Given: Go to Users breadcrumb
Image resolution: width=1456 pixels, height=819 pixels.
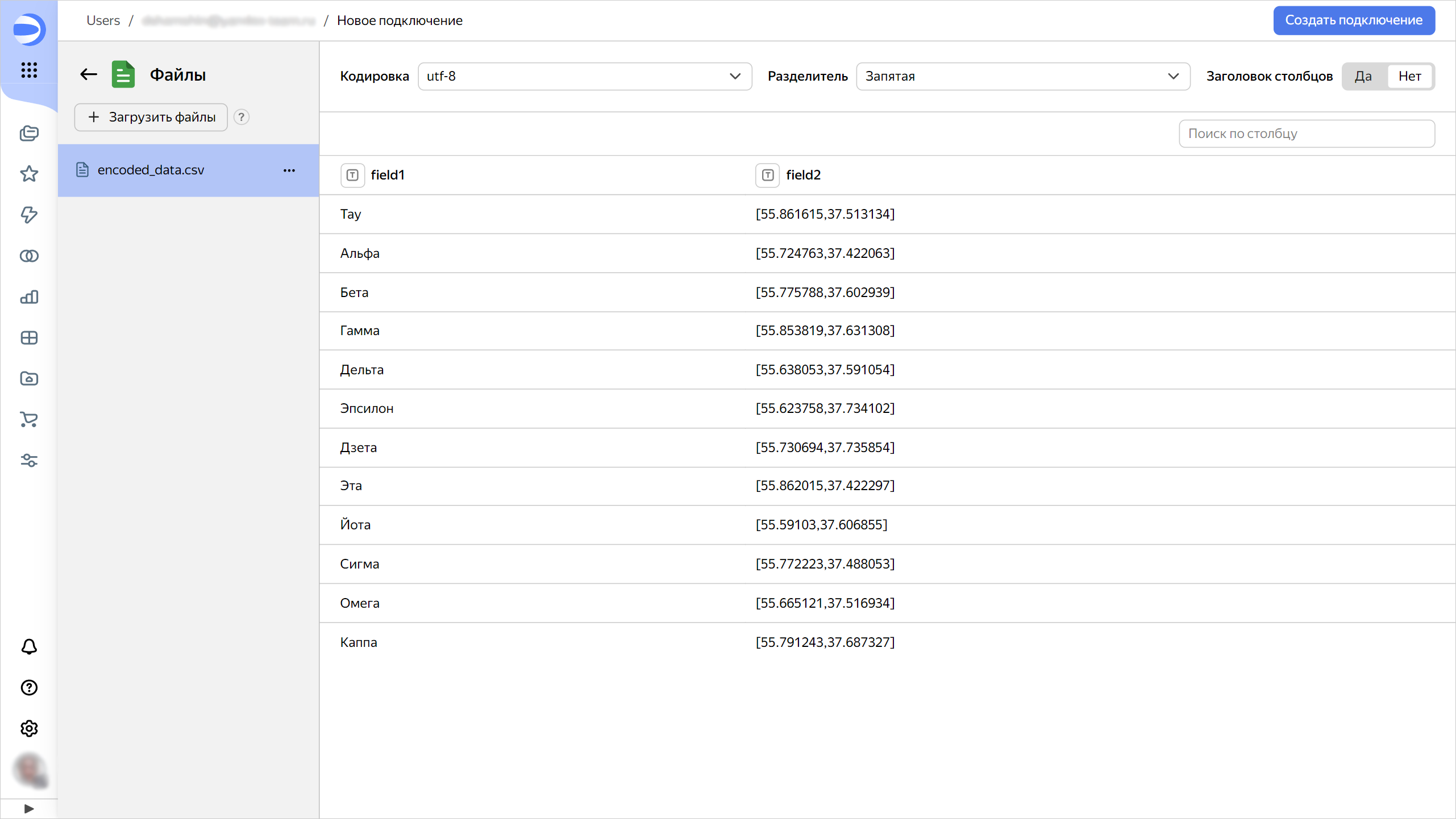Looking at the screenshot, I should tap(103, 20).
